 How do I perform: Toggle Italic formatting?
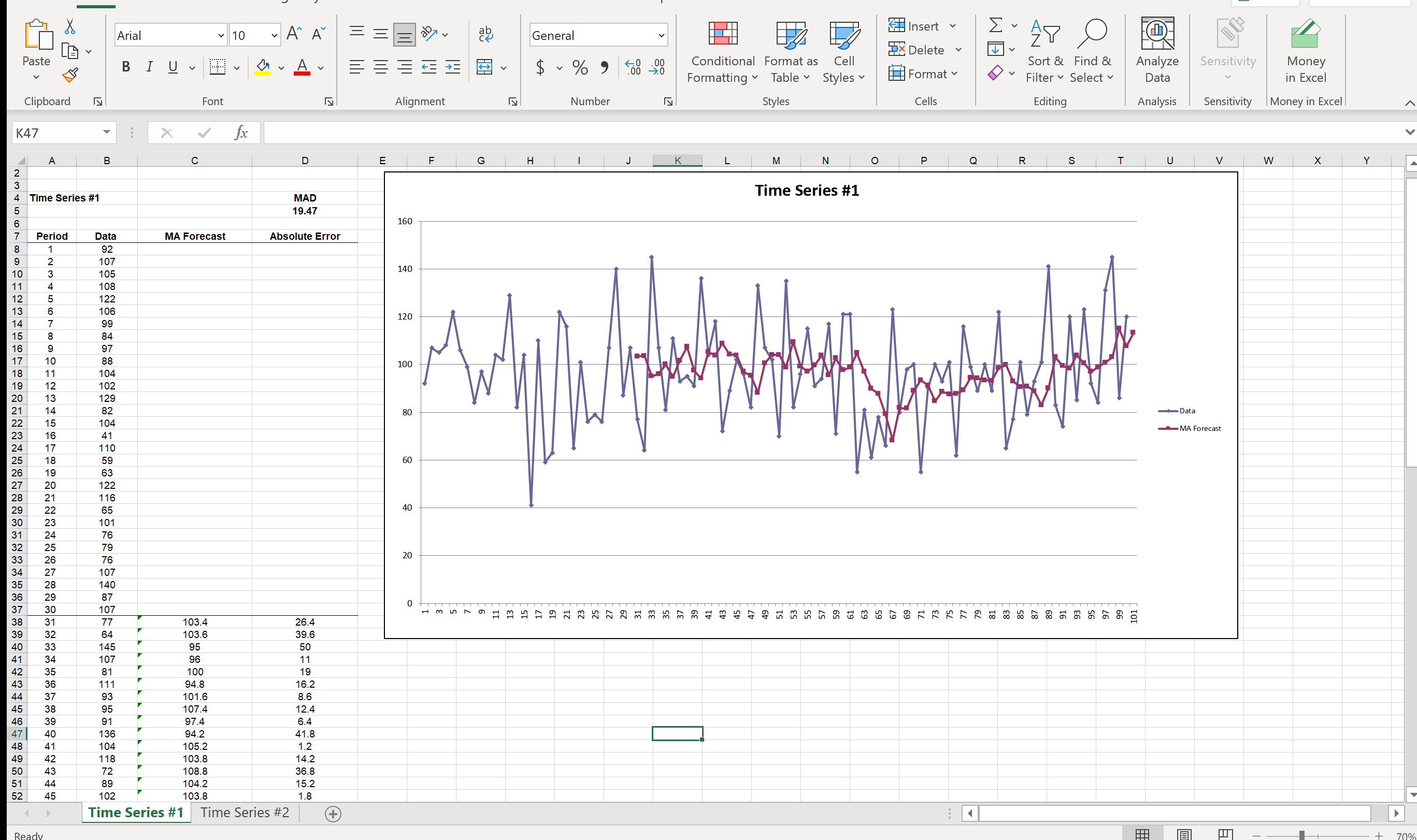click(149, 67)
